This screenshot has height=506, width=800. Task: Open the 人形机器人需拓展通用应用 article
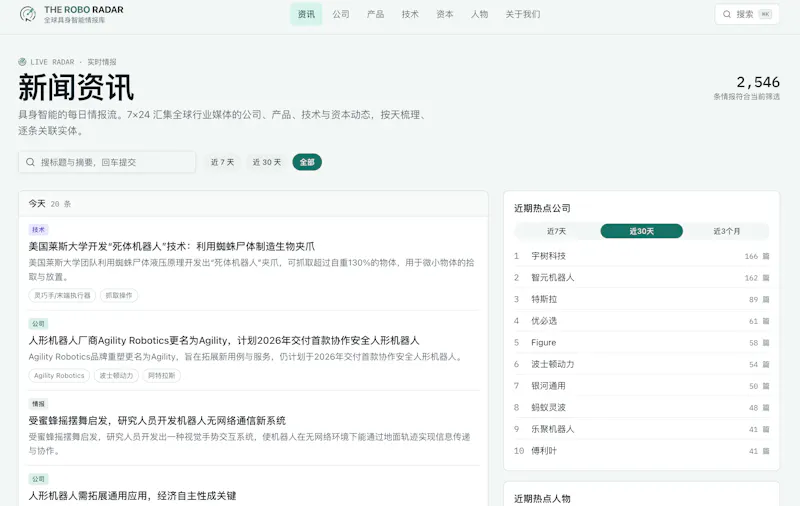pos(133,495)
